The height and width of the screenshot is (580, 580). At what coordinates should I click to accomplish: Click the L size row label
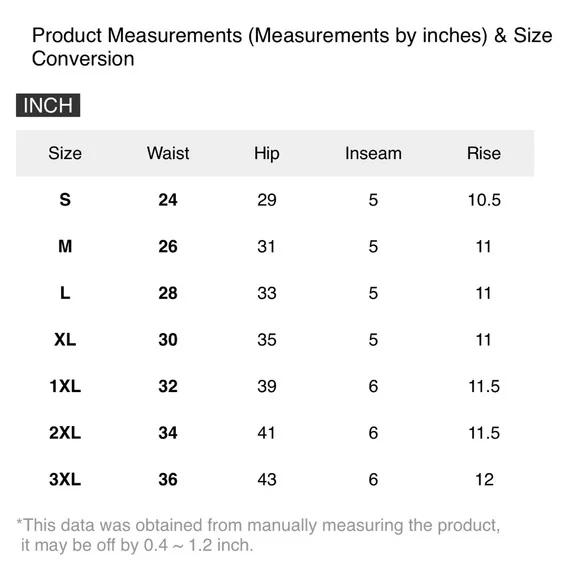65,293
